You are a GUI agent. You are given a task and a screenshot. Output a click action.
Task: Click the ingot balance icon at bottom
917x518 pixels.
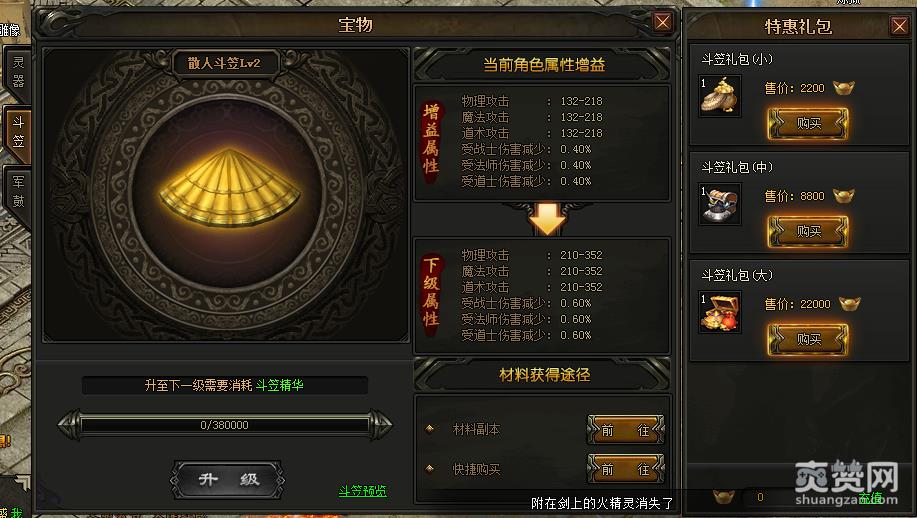724,497
